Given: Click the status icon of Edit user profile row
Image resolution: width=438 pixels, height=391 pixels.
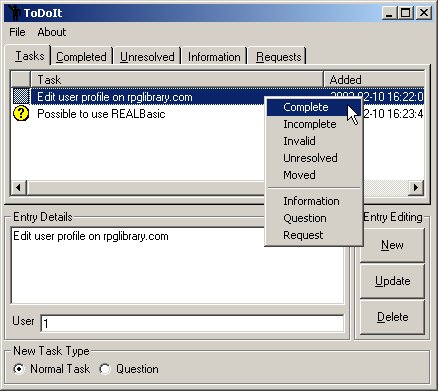Looking at the screenshot, I should click(x=21, y=96).
